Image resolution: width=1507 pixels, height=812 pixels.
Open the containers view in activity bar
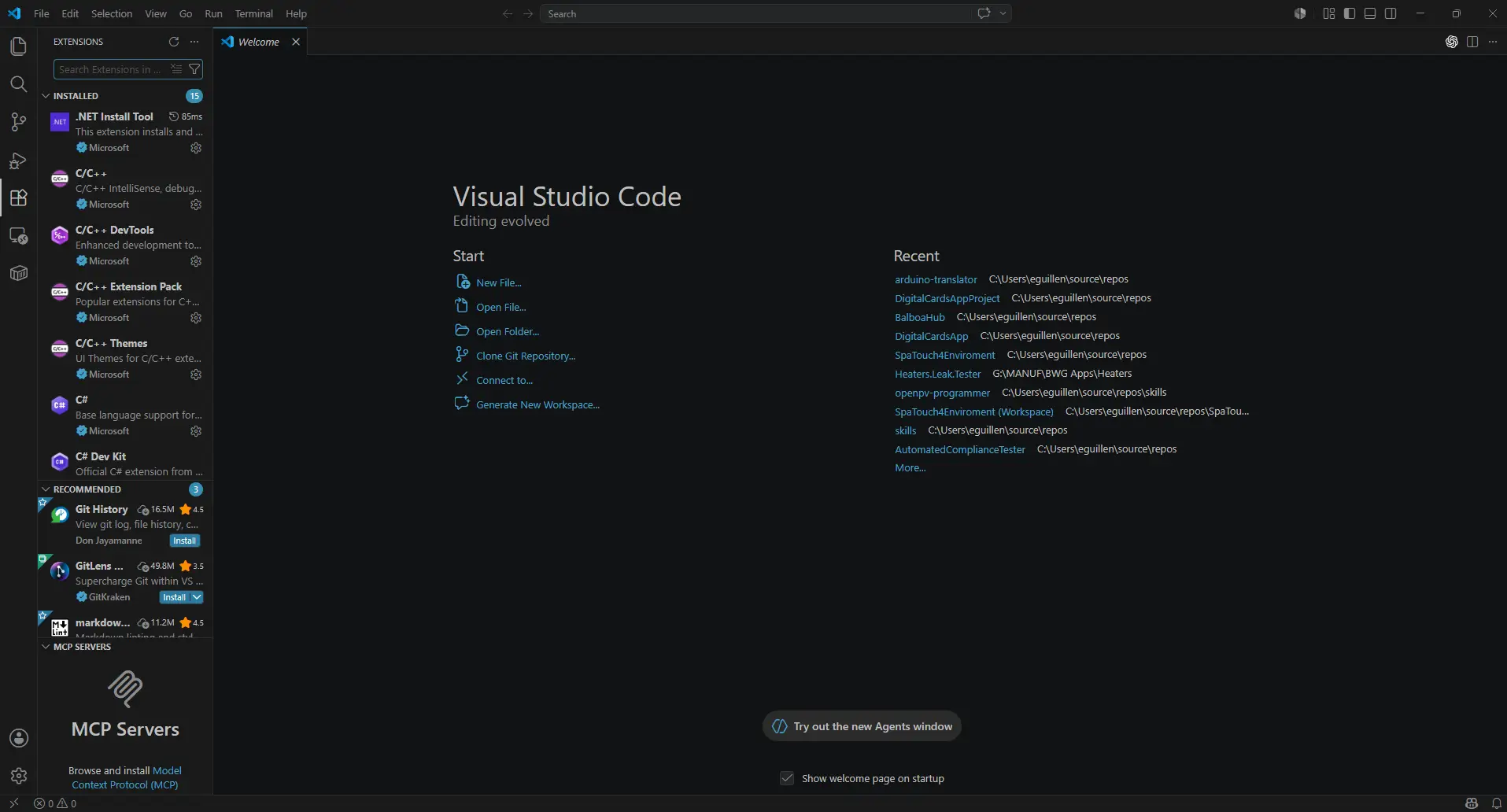click(18, 273)
